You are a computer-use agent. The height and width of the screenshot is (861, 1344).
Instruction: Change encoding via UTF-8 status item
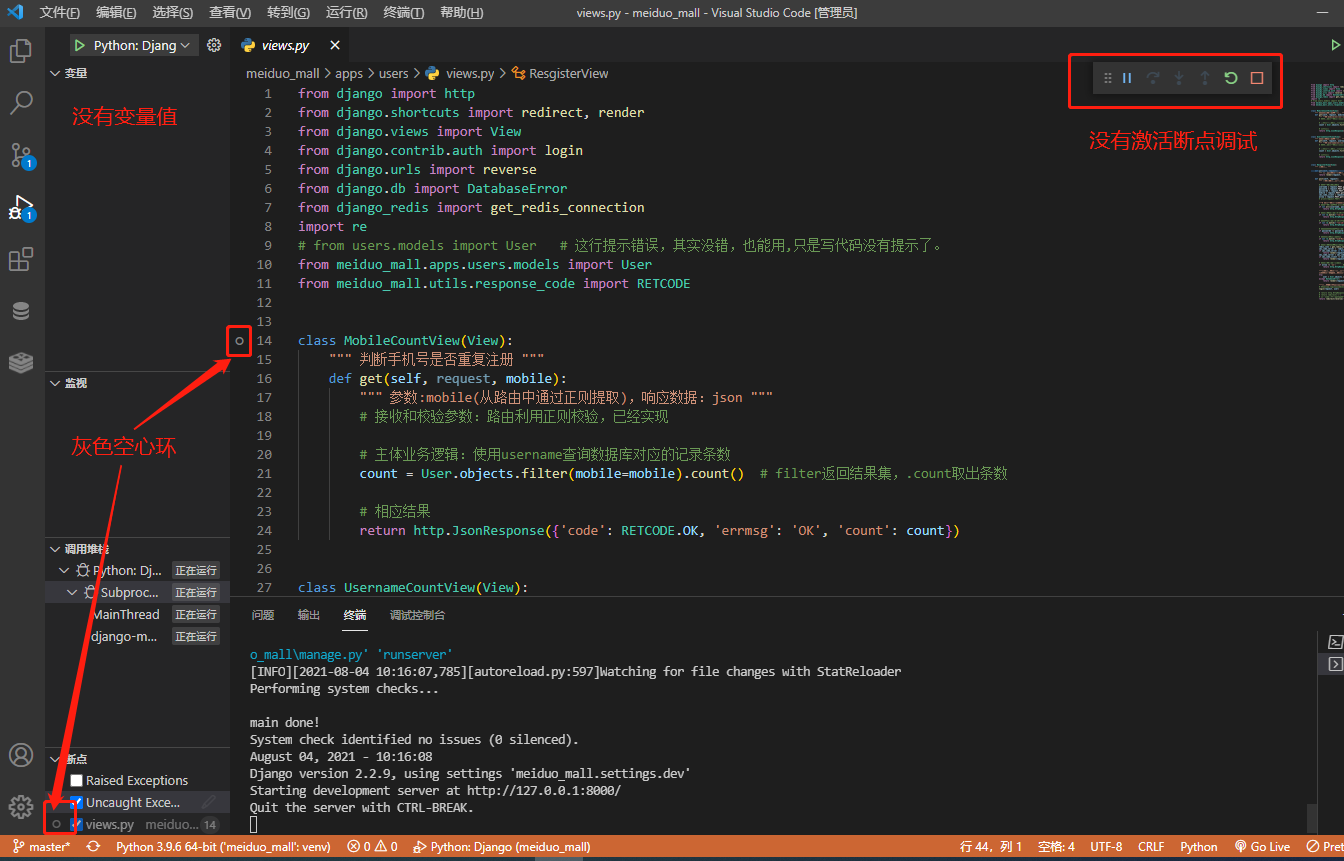pos(1106,847)
